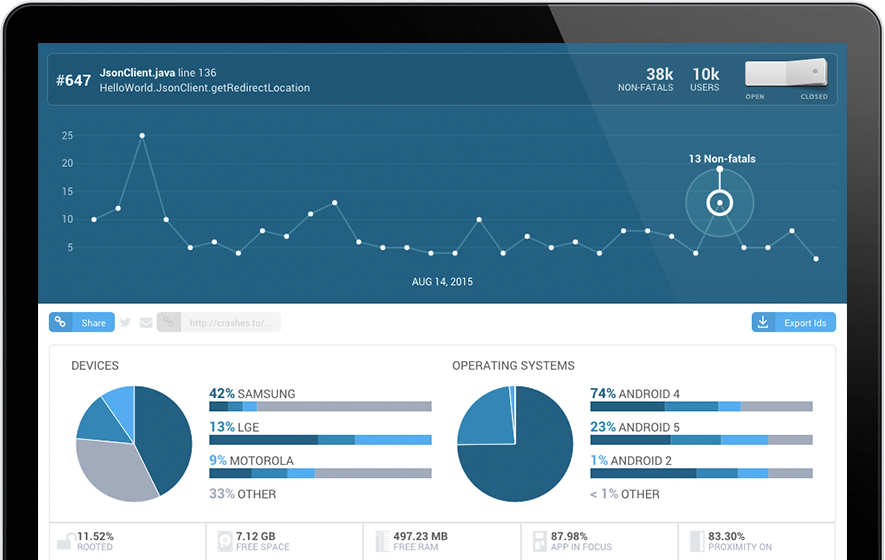Select the highlighted 13 Non-fatals data point
This screenshot has height=560, width=885.
click(x=720, y=203)
